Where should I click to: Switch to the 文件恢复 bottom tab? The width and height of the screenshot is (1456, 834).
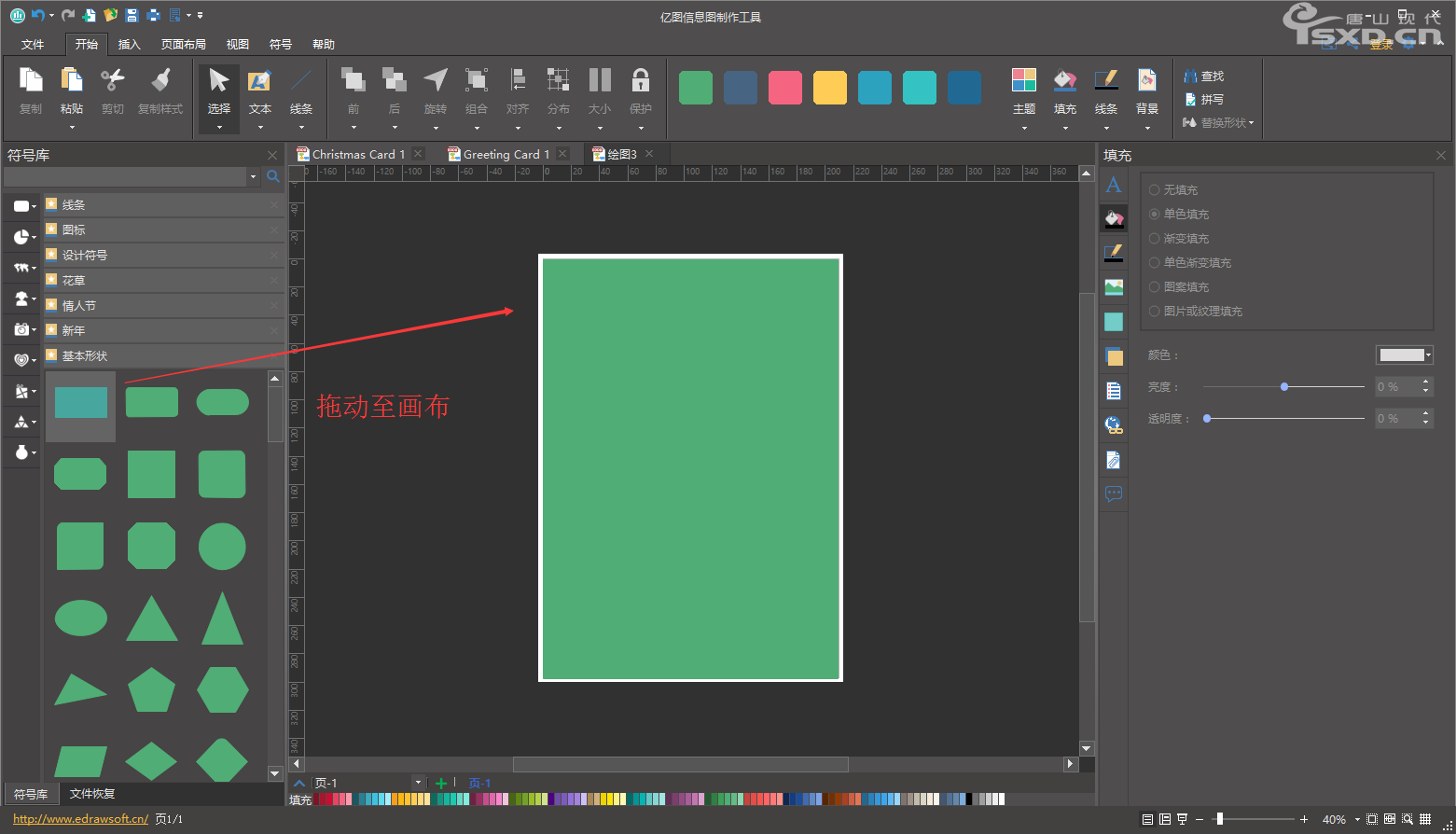[92, 794]
